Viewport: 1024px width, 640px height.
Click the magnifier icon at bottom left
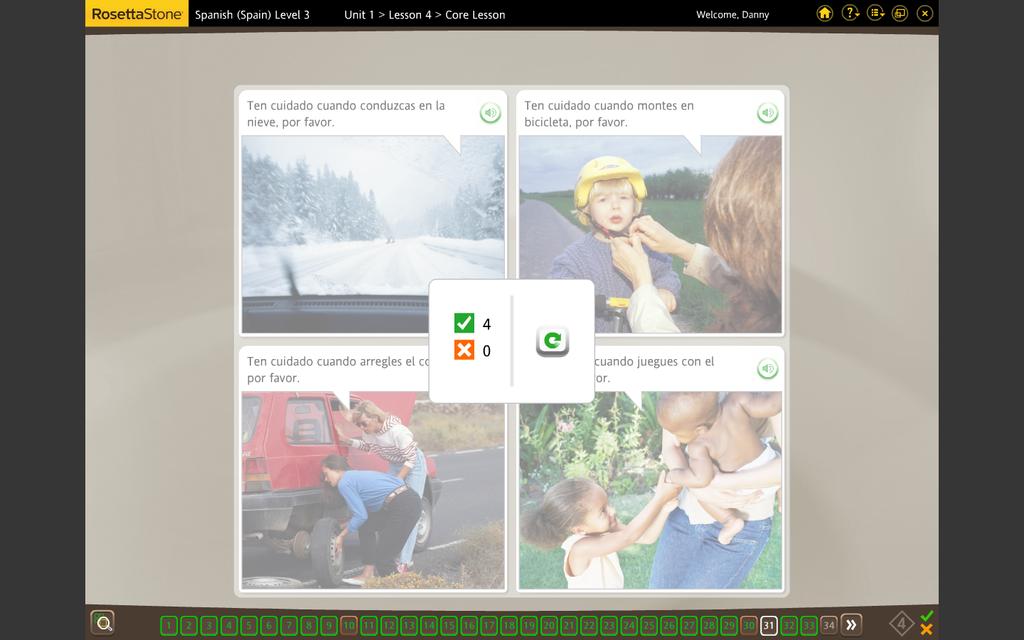[102, 624]
